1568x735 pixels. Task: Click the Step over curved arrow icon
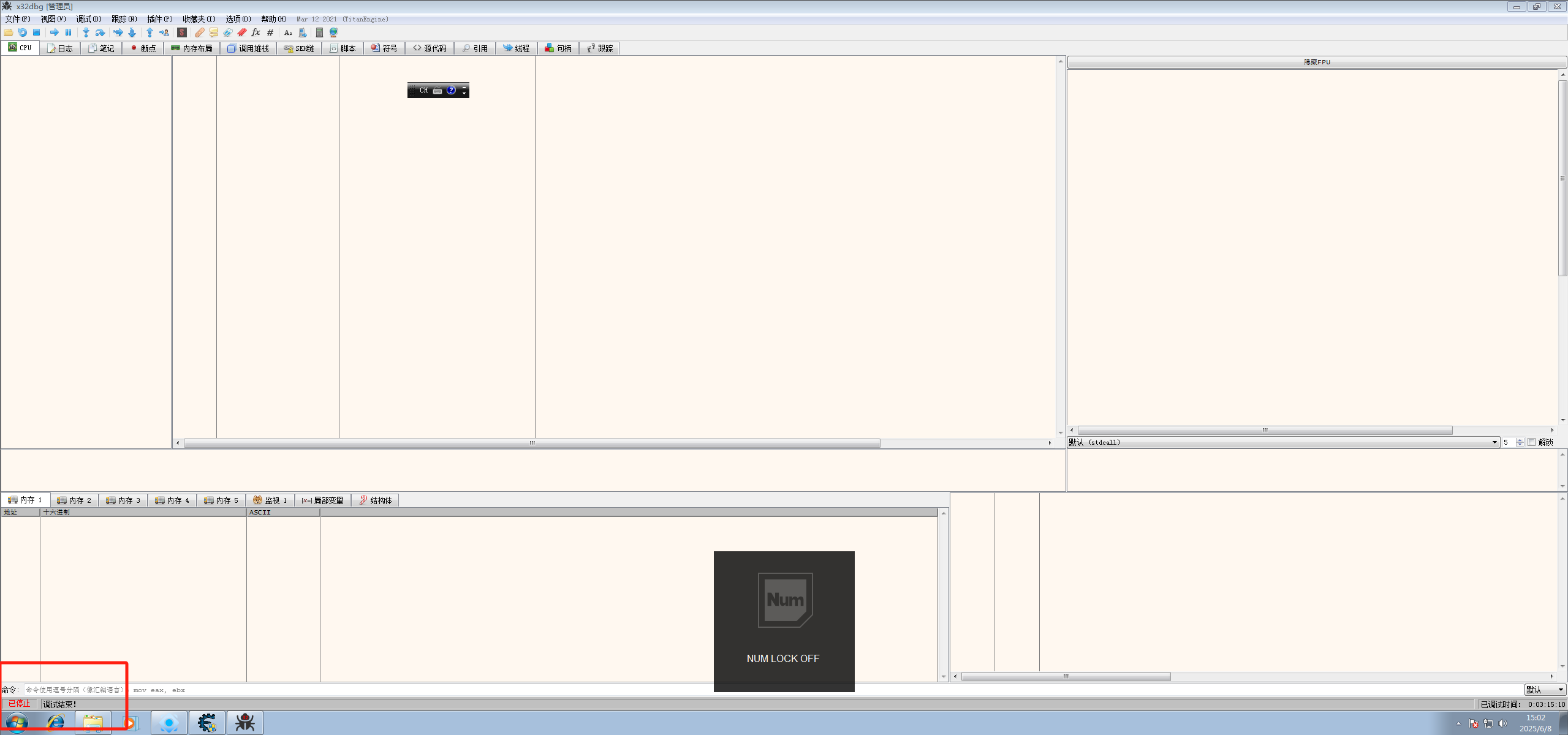pyautogui.click(x=100, y=32)
